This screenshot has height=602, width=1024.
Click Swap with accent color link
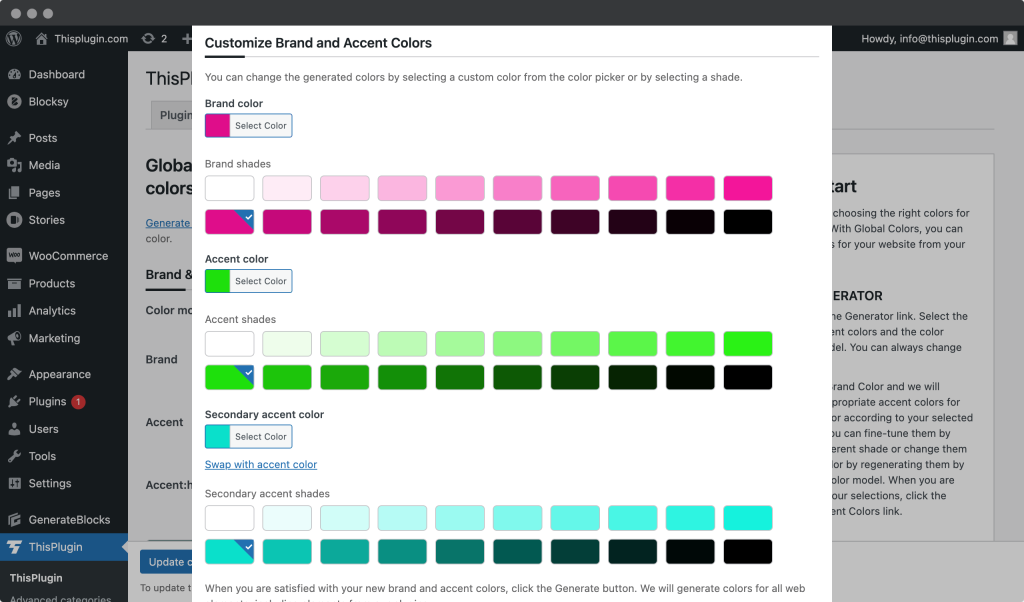pos(260,464)
